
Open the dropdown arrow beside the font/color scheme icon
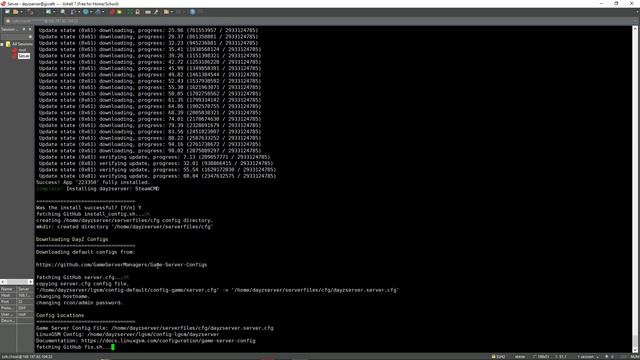point(103,12)
